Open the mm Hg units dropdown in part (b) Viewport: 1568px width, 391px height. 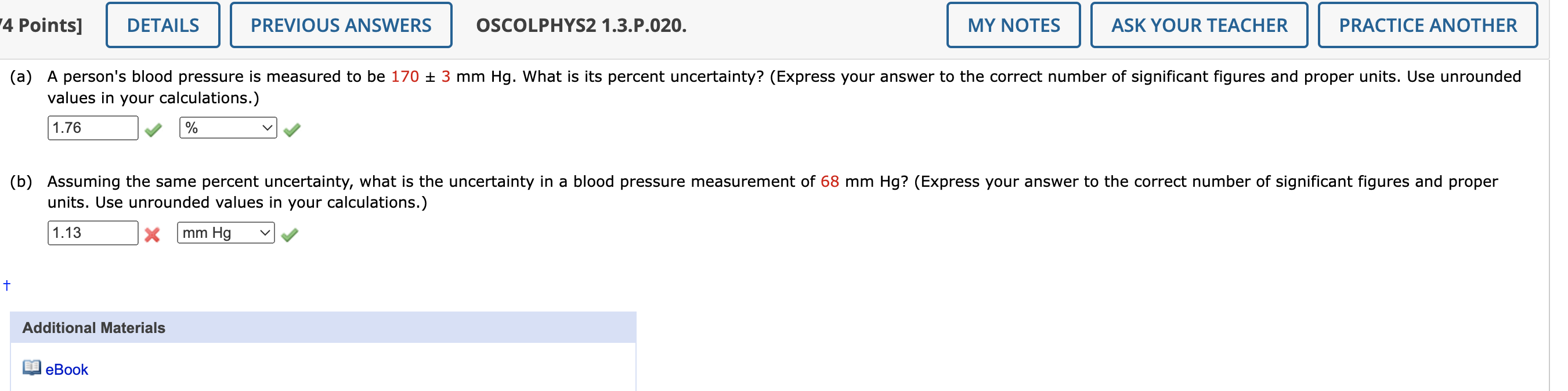[x=224, y=233]
